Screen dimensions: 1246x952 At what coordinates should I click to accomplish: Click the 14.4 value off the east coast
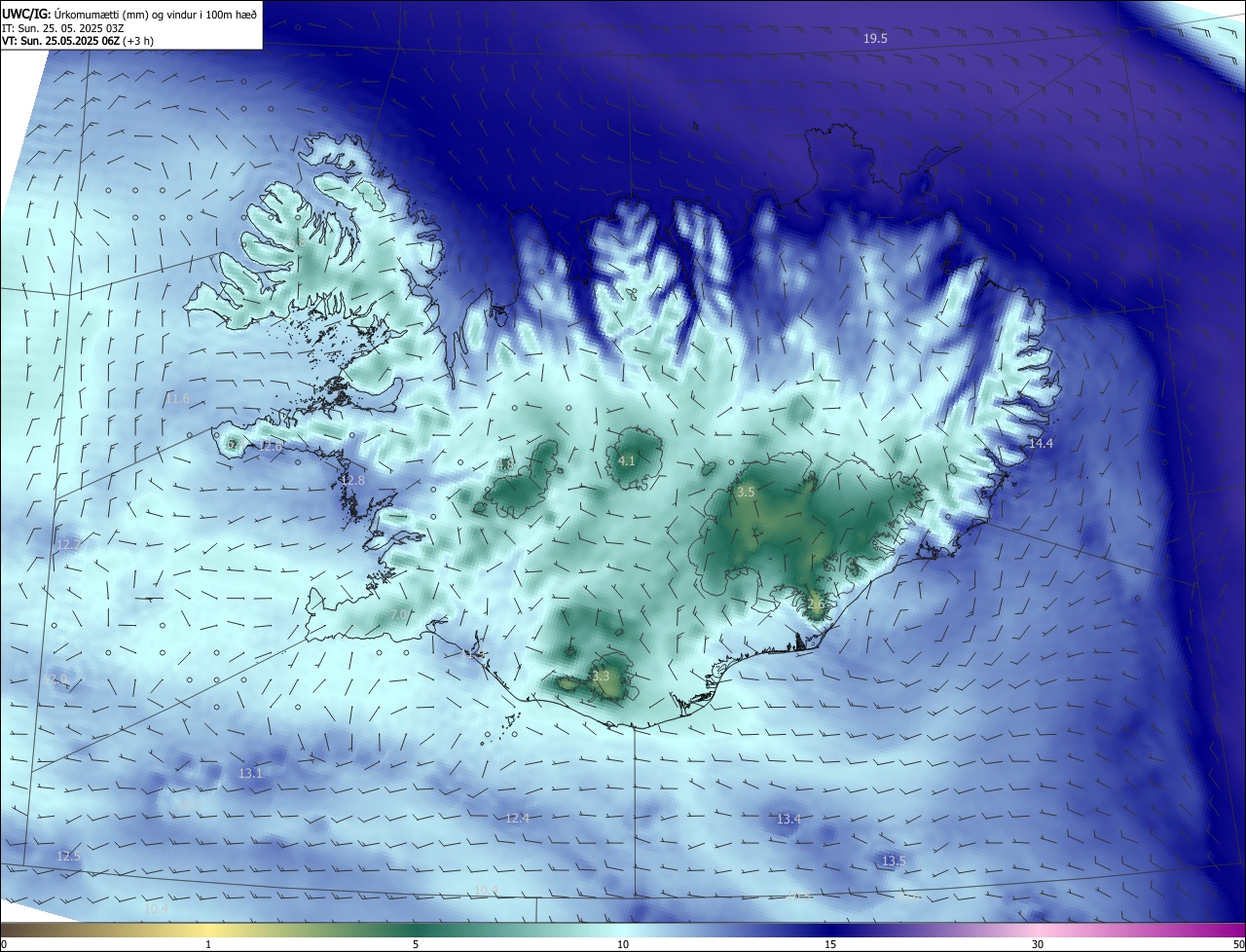(1041, 443)
